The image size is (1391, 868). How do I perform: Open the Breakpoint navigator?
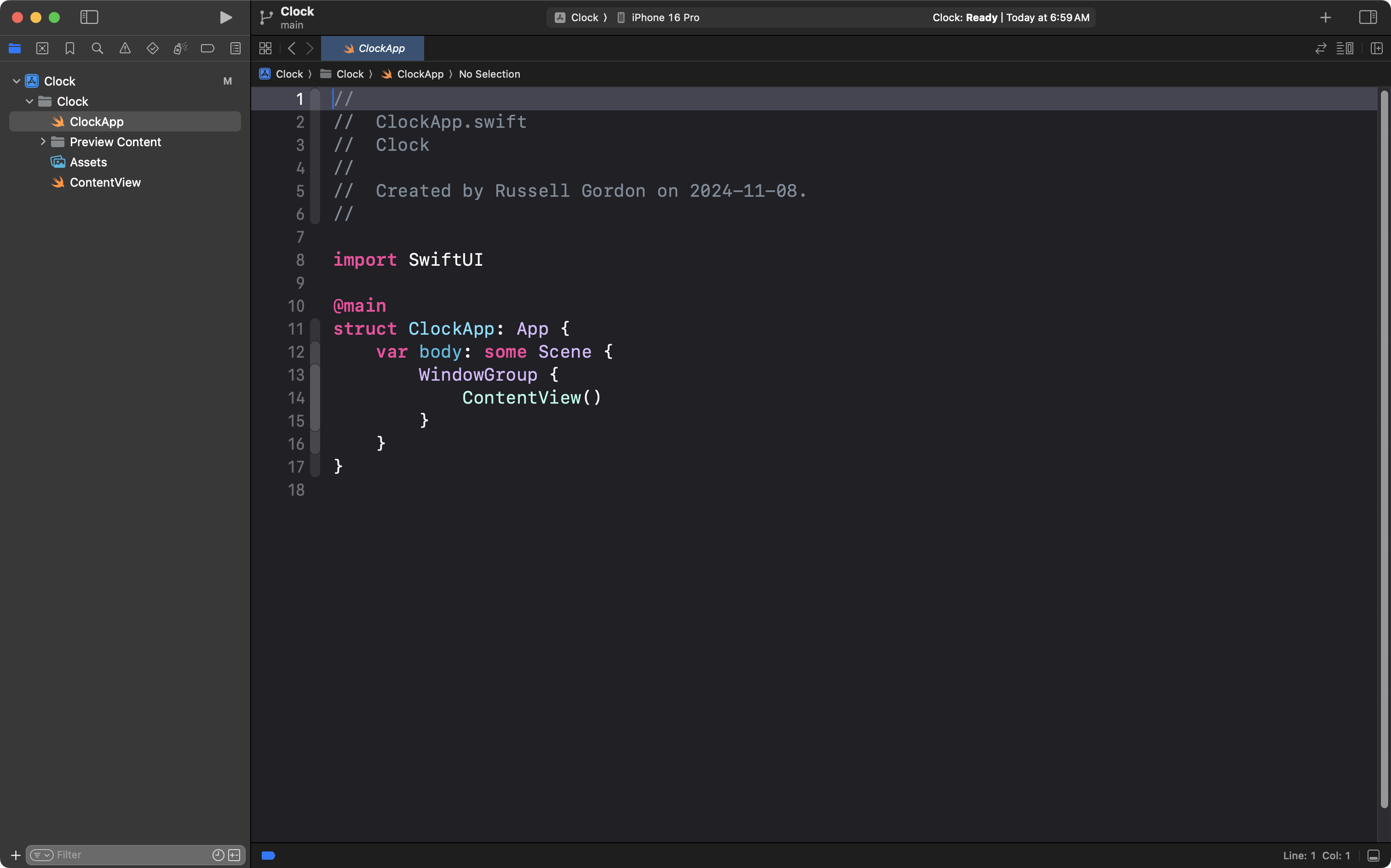(207, 48)
